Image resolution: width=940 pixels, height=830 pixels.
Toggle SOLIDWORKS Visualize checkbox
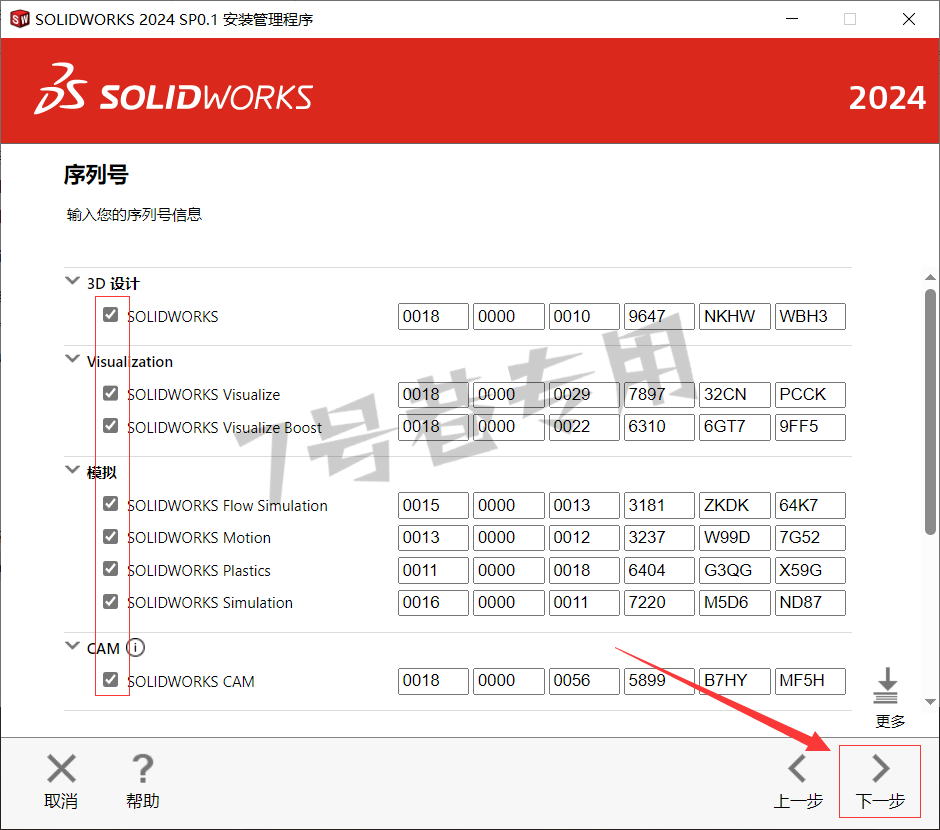pos(110,393)
